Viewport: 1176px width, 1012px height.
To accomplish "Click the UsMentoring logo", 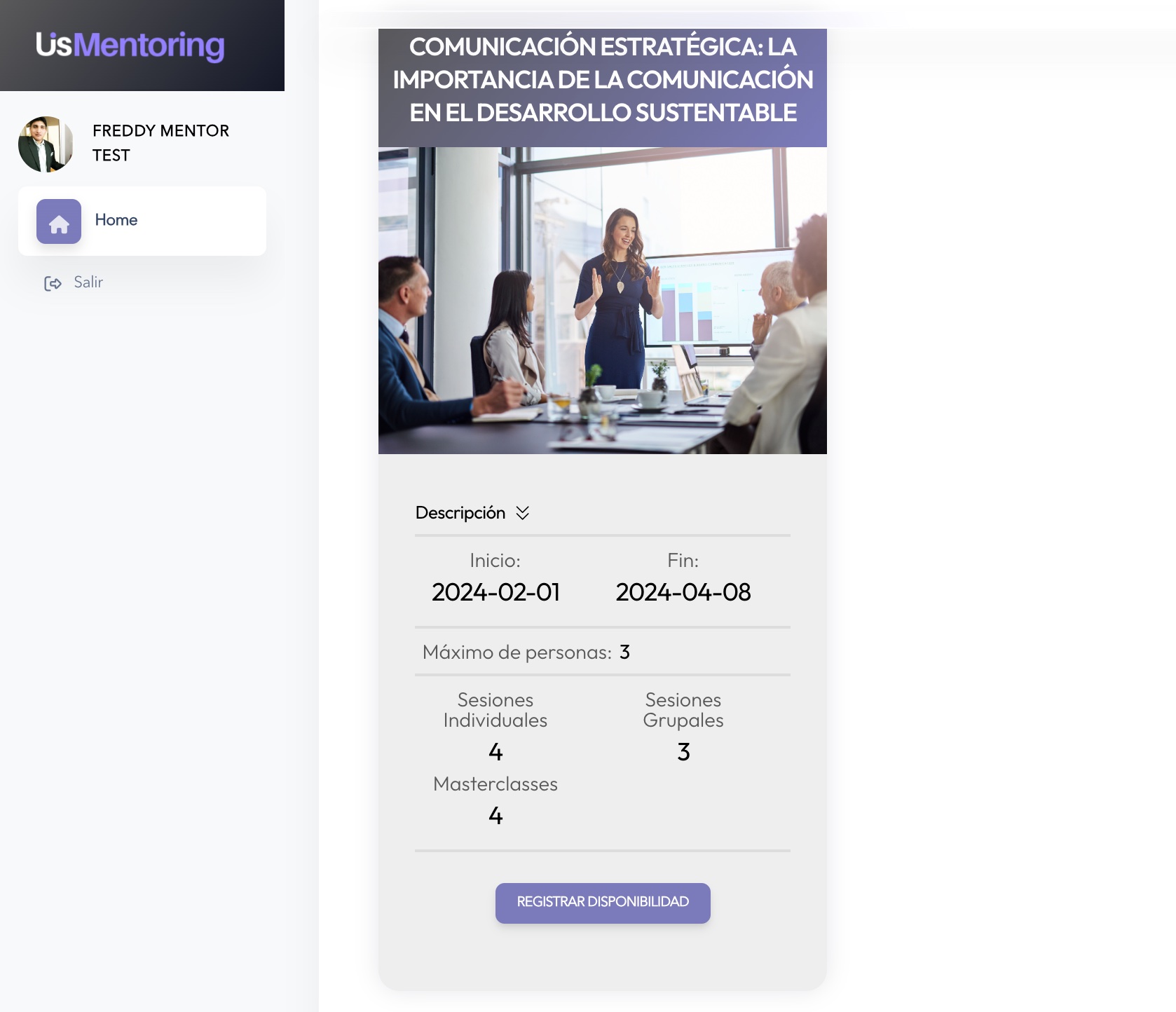I will click(x=129, y=46).
